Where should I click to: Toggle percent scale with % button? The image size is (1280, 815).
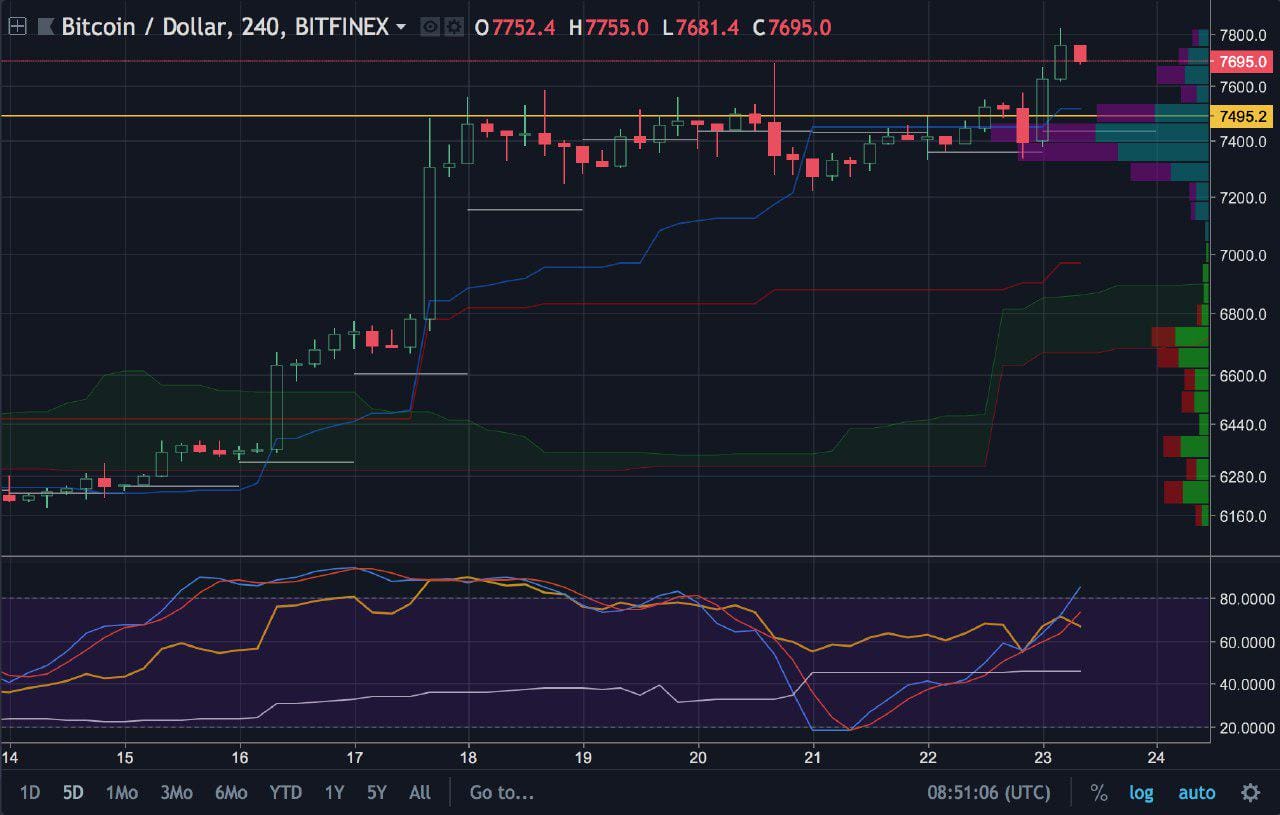click(1099, 793)
